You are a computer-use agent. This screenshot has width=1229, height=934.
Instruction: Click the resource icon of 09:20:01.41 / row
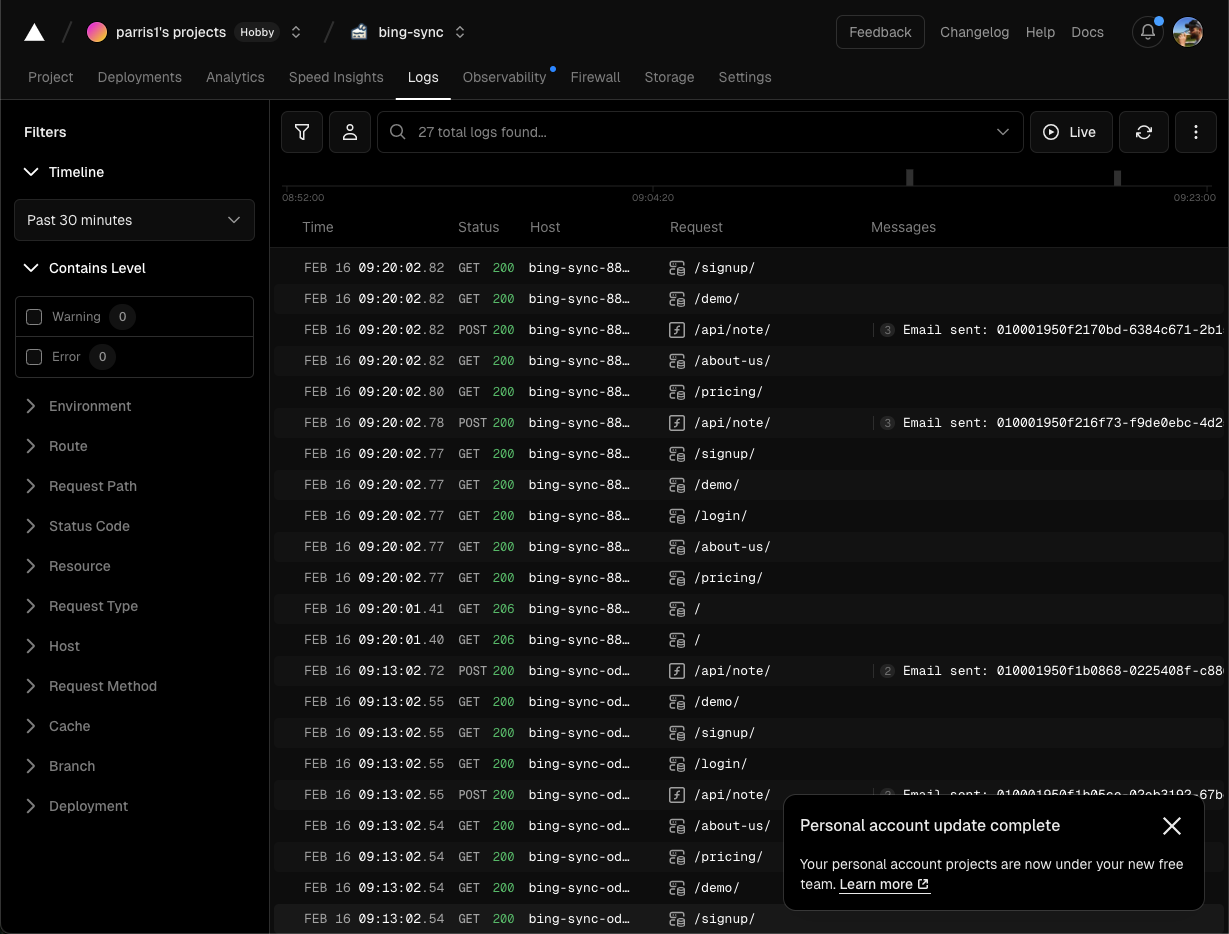pyautogui.click(x=677, y=609)
